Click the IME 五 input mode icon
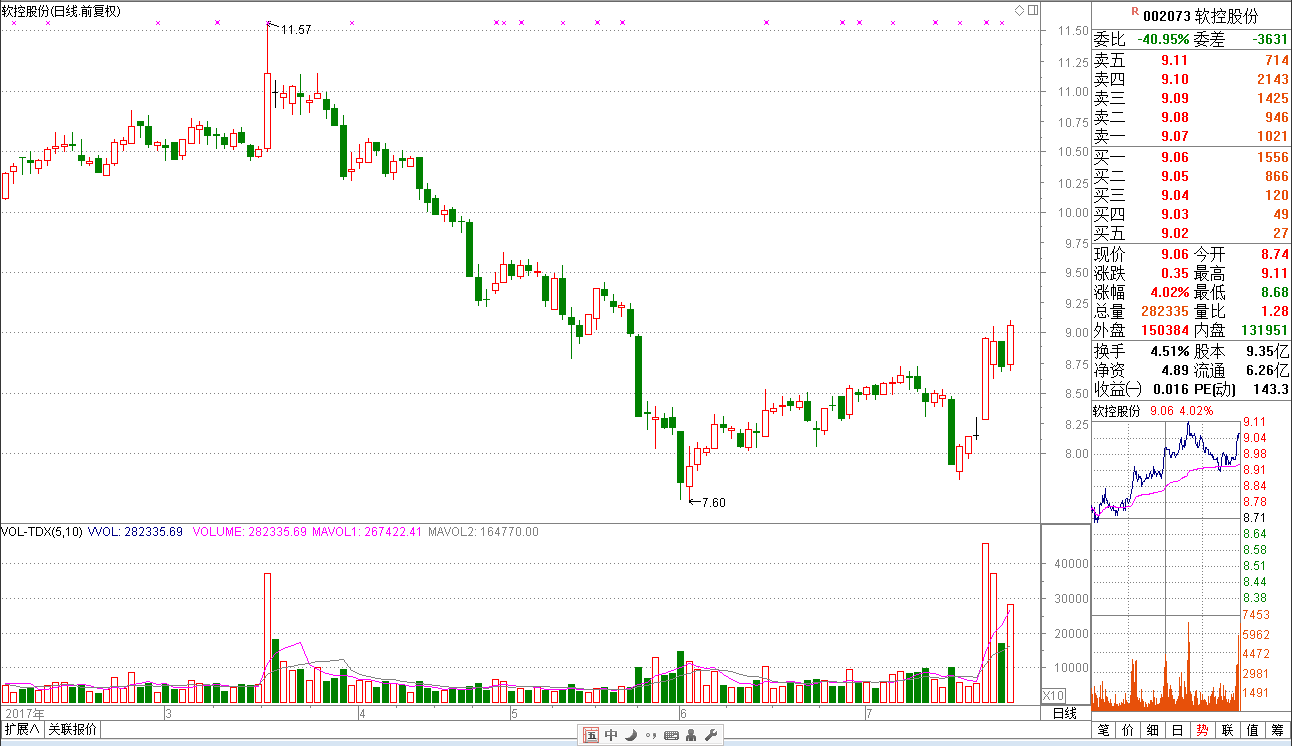The image size is (1292, 746). pos(591,735)
